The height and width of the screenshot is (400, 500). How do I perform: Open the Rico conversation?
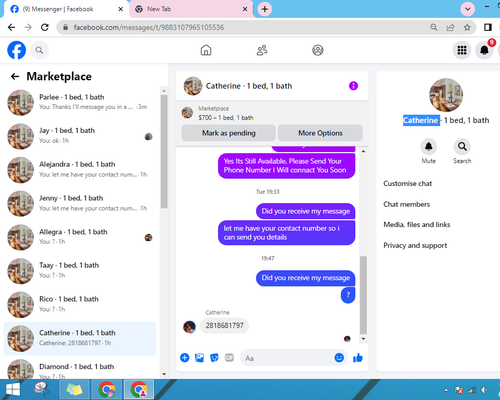point(80,304)
